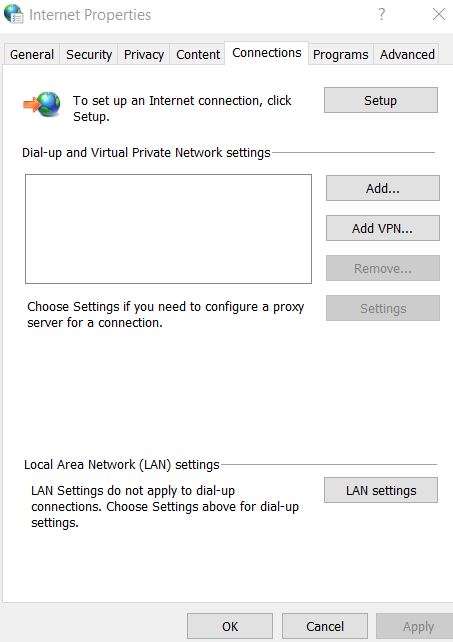453x642 pixels.
Task: Go to the Privacy tab
Action: [x=144, y=54]
